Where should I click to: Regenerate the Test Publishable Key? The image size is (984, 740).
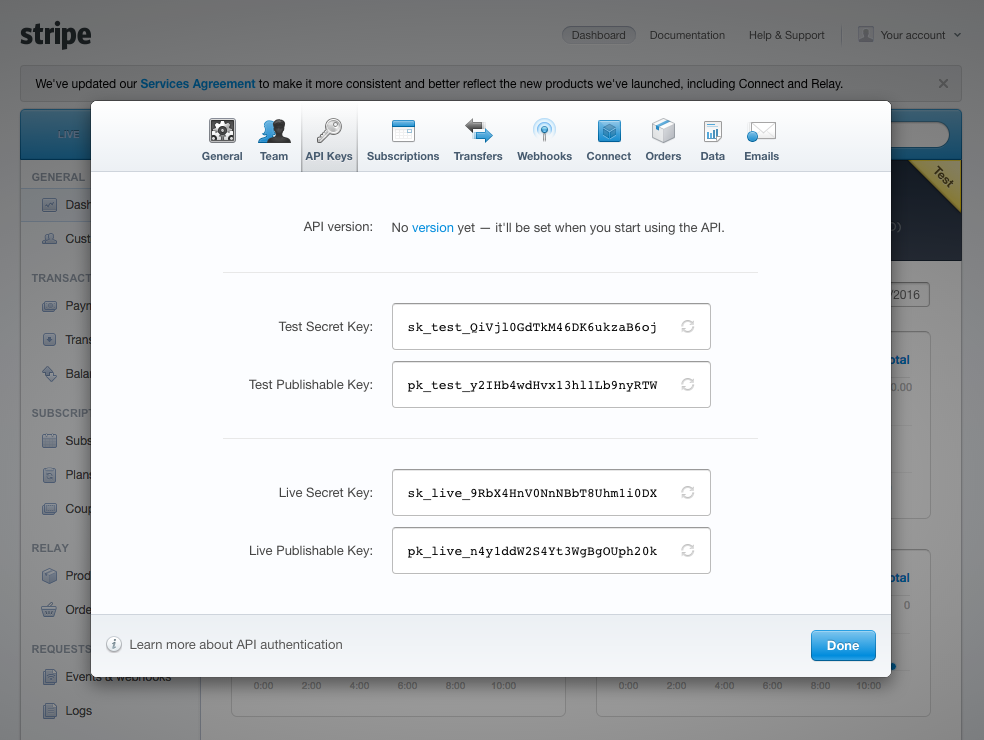(688, 385)
